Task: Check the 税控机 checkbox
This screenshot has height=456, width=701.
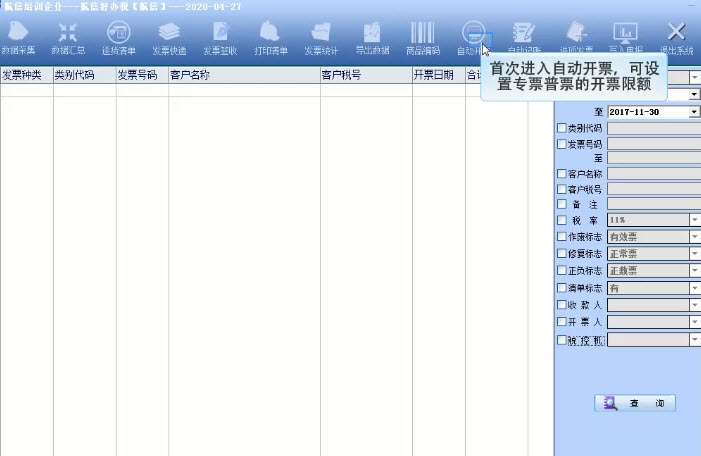Action: [562, 340]
